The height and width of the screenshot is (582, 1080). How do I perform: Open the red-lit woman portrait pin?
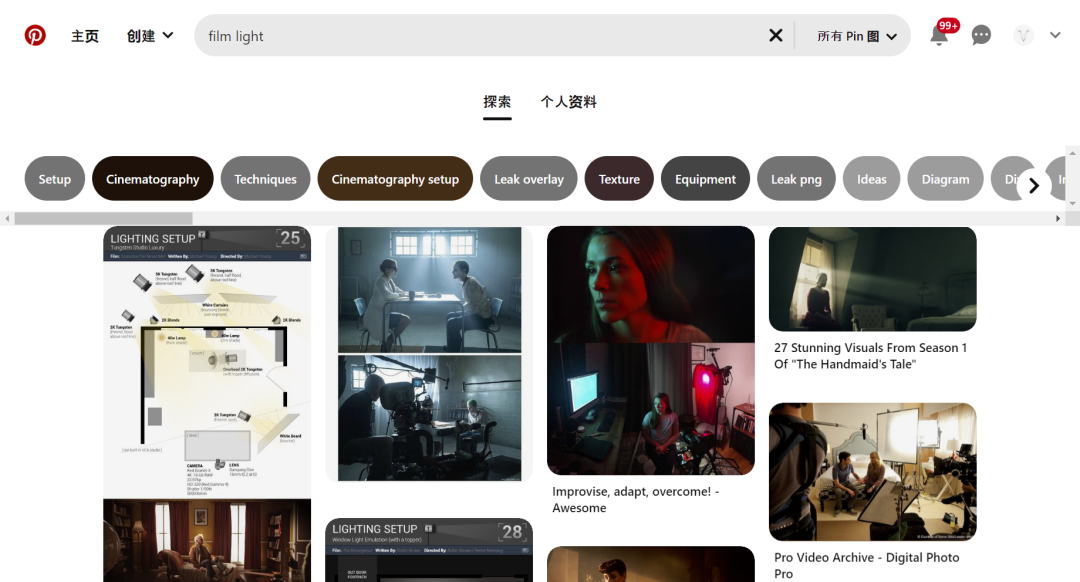click(651, 351)
